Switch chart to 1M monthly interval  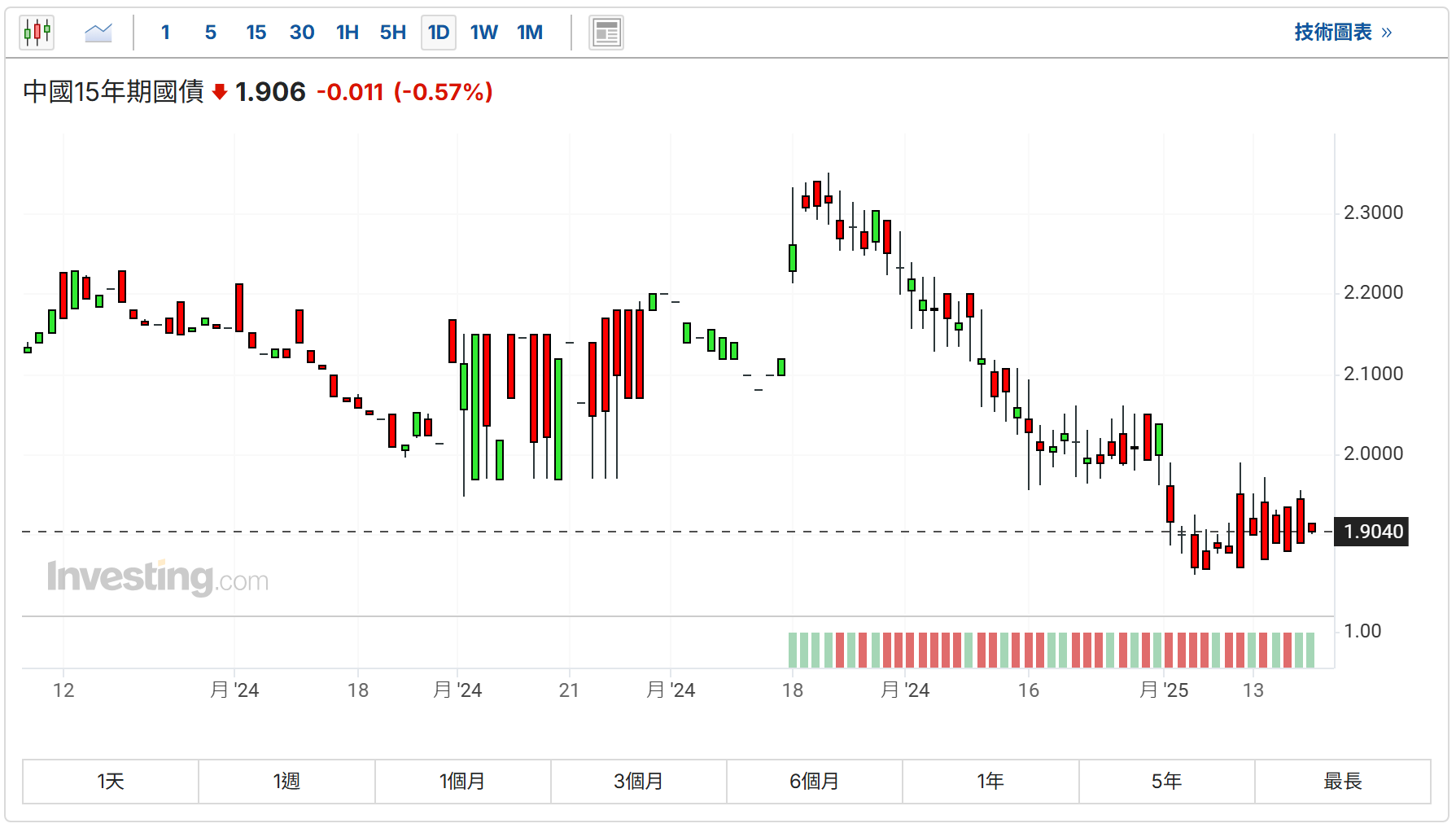point(530,33)
